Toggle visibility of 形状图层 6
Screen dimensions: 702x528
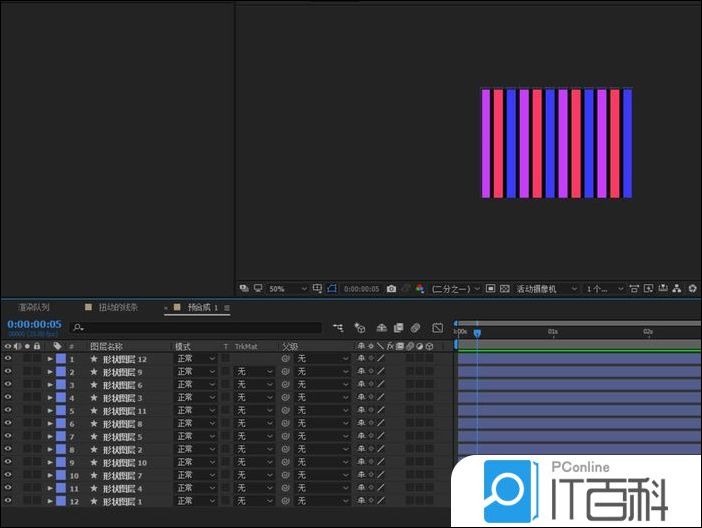8,384
